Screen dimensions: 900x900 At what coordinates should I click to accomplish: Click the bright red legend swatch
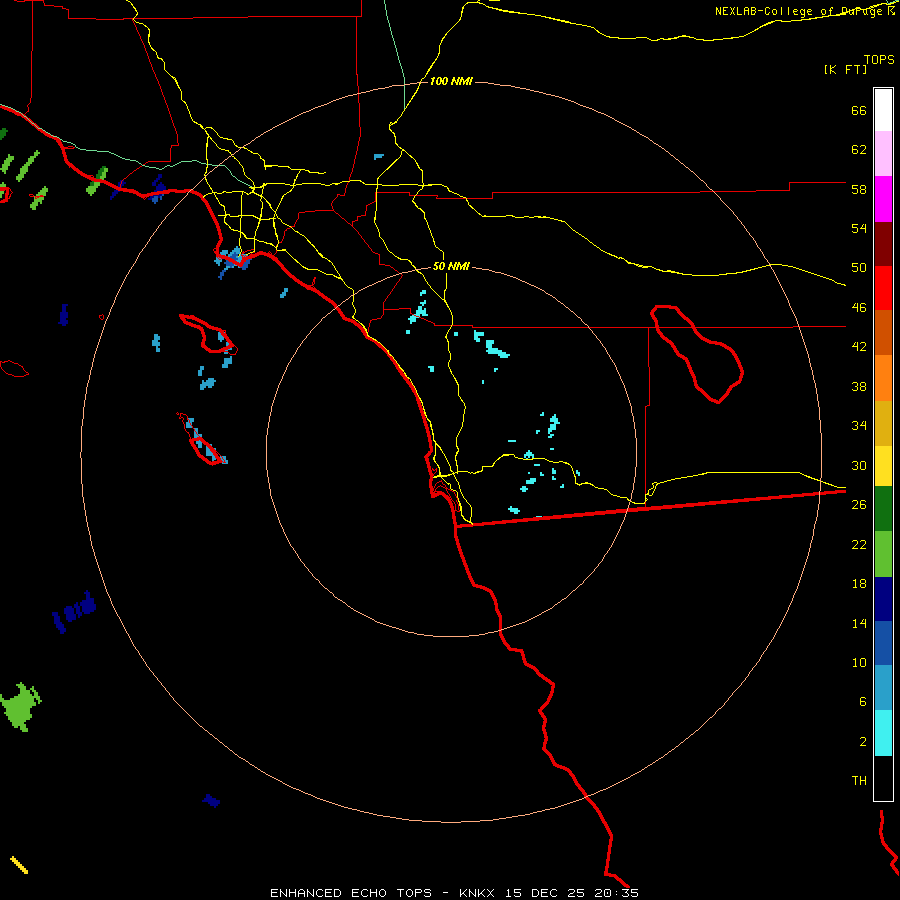click(x=883, y=288)
